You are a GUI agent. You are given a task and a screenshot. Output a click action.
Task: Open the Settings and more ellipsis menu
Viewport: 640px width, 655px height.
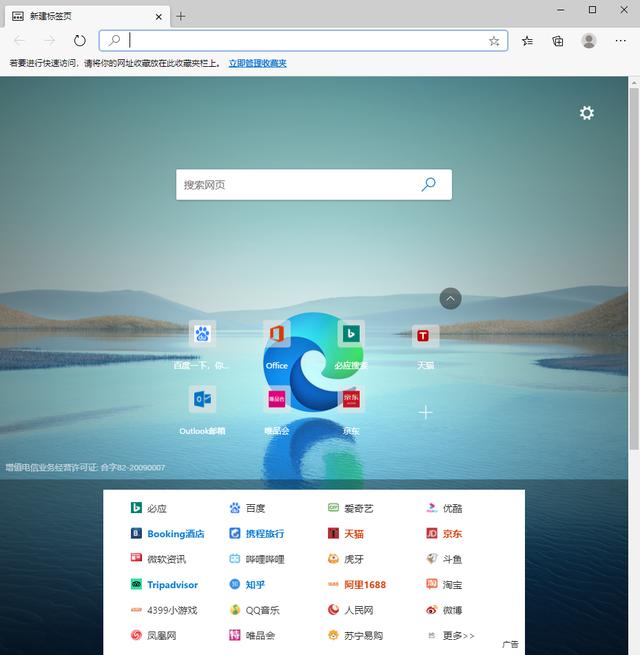click(x=620, y=41)
